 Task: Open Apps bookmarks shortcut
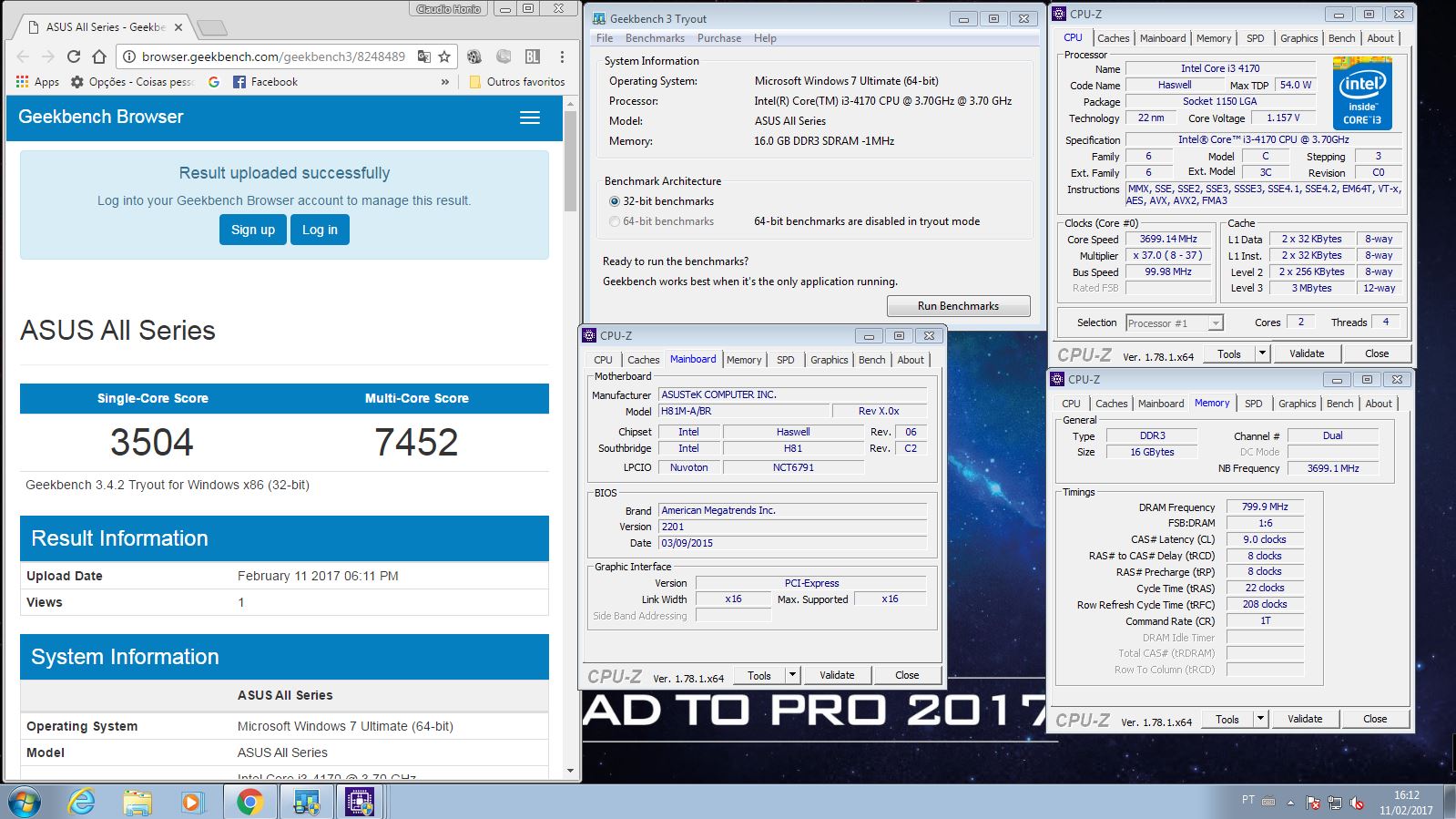click(37, 82)
